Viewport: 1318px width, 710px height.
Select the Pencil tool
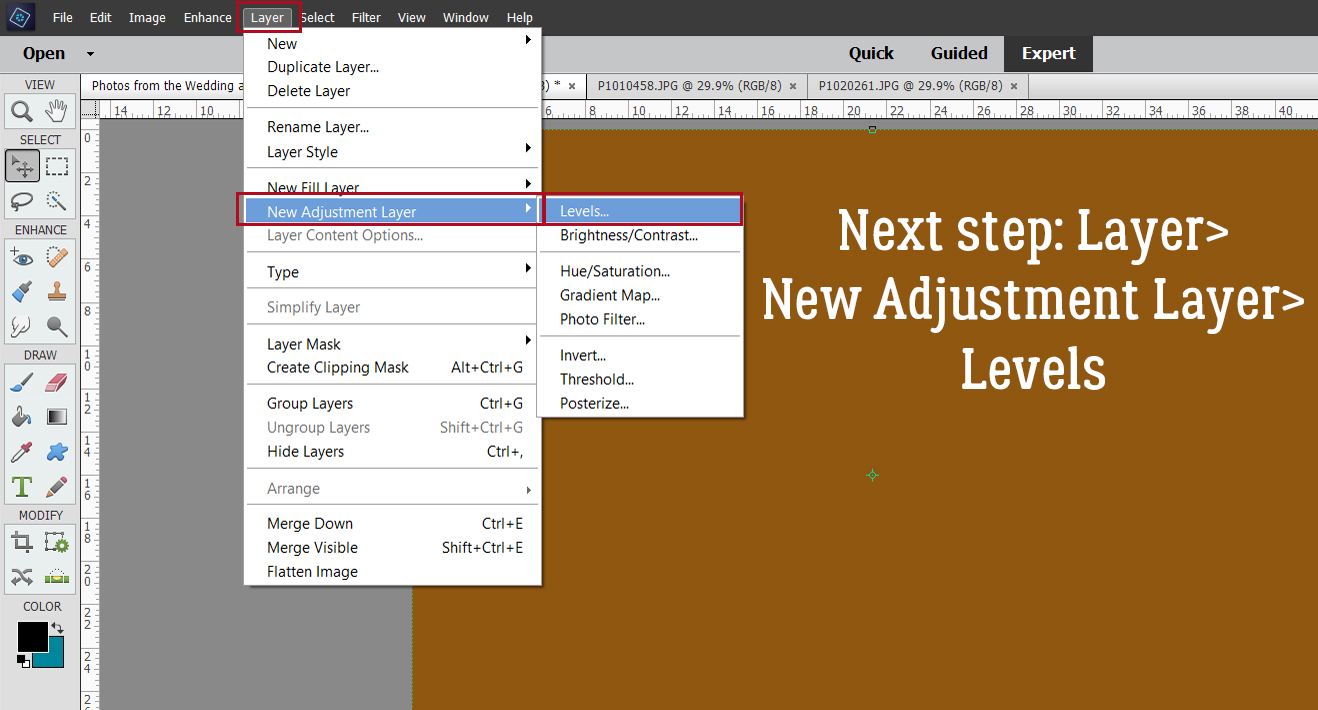pyautogui.click(x=57, y=487)
